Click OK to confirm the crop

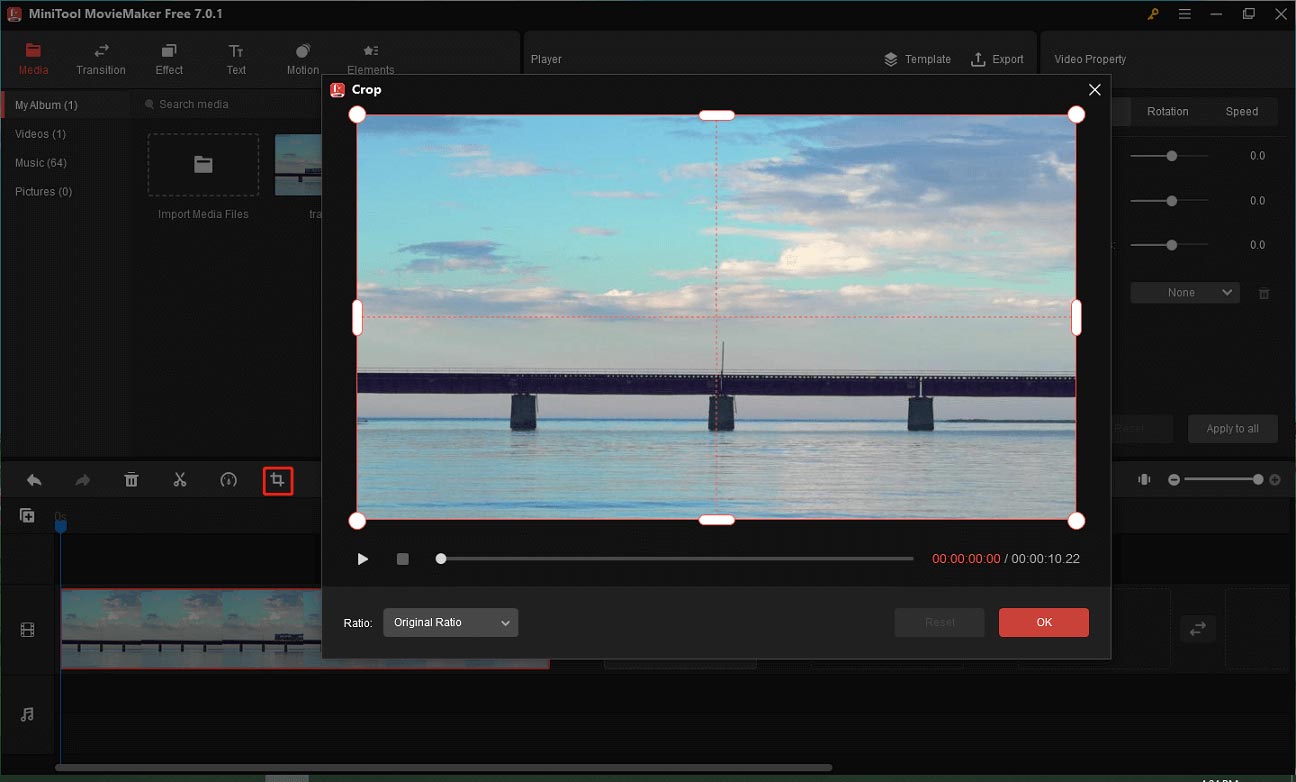pyautogui.click(x=1043, y=622)
